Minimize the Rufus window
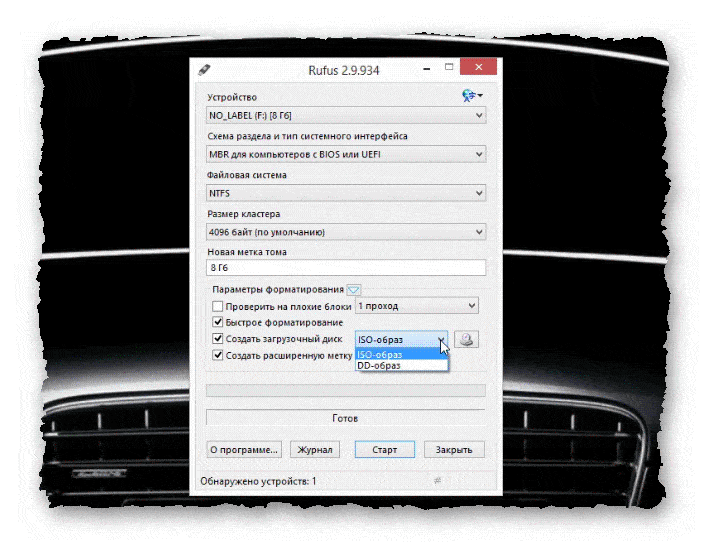704x544 pixels. pos(427,69)
